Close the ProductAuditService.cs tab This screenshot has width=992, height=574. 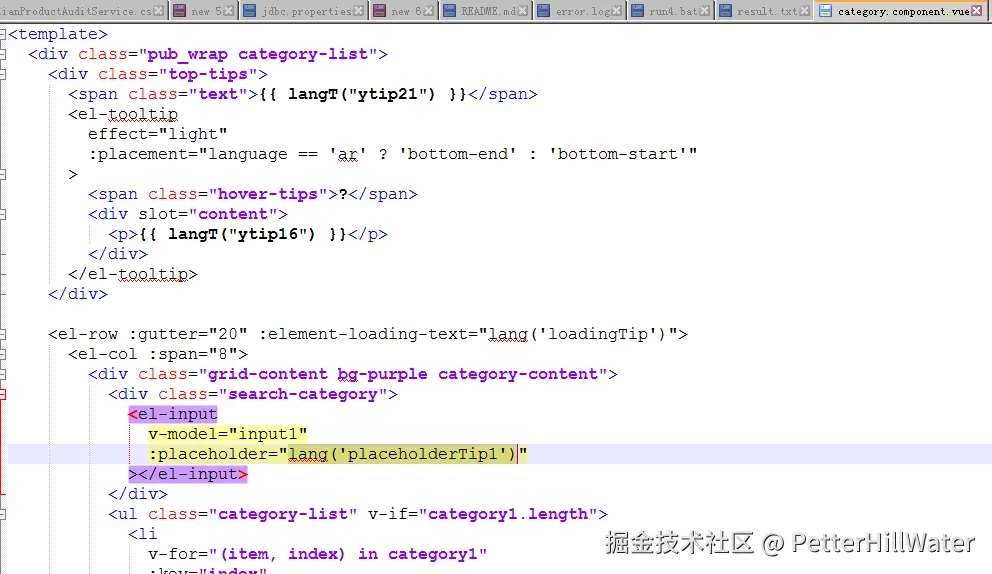point(158,11)
